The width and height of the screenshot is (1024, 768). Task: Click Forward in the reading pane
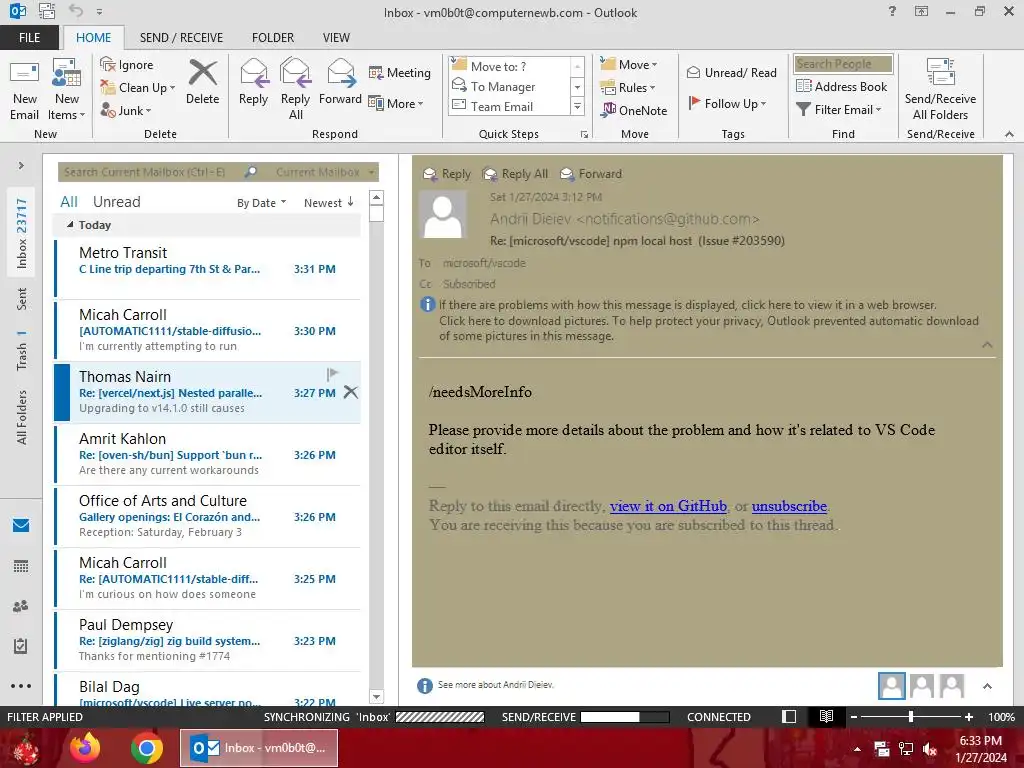coord(592,174)
